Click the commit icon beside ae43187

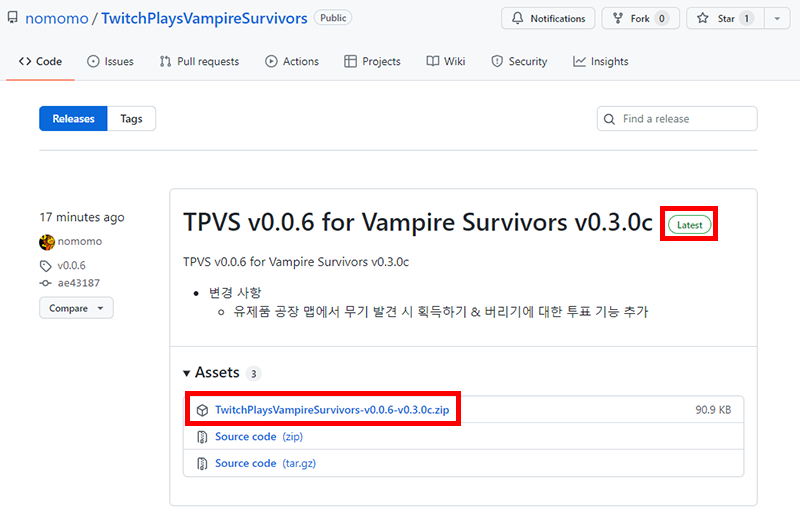coord(46,283)
